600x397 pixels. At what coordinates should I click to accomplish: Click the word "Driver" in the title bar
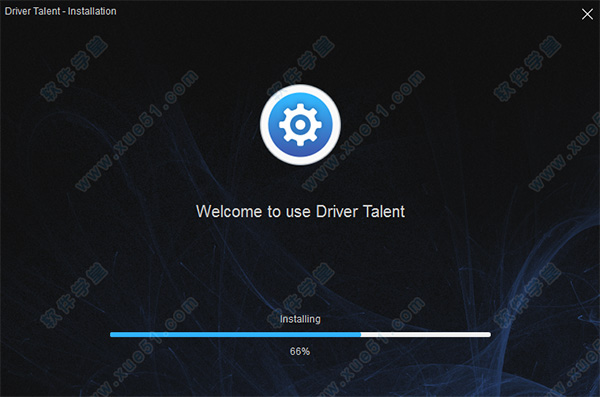[x=15, y=11]
